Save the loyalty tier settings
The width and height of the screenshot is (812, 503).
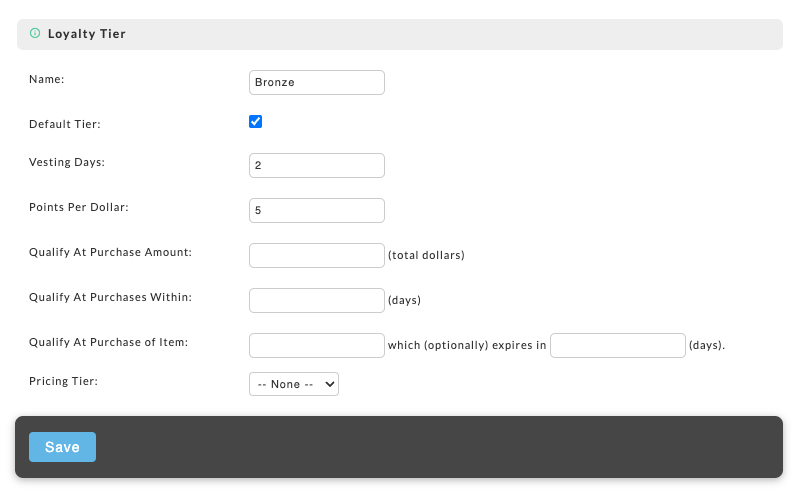click(62, 447)
